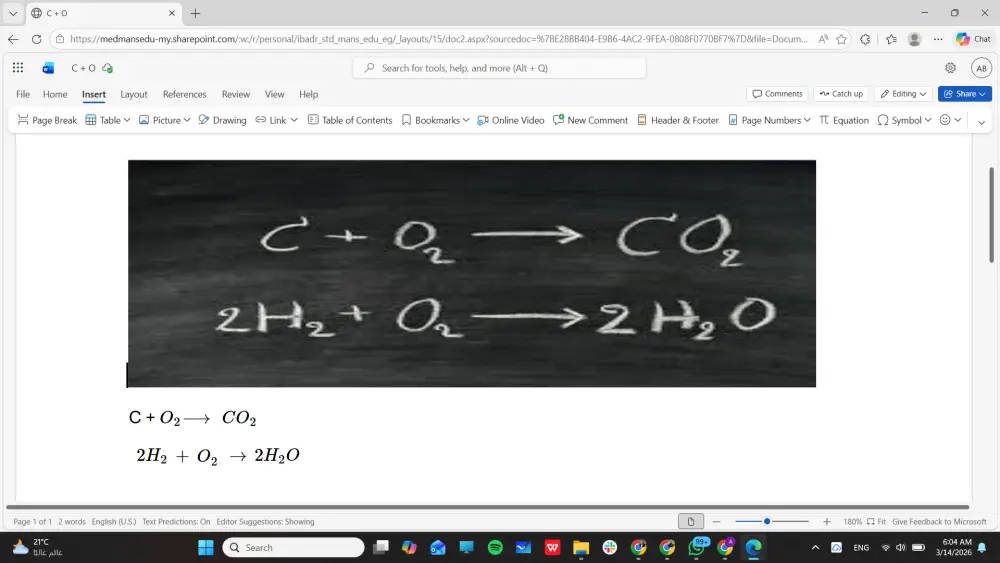Open Copilot Chat in browser
Screen dimensions: 1000x563
point(973,39)
